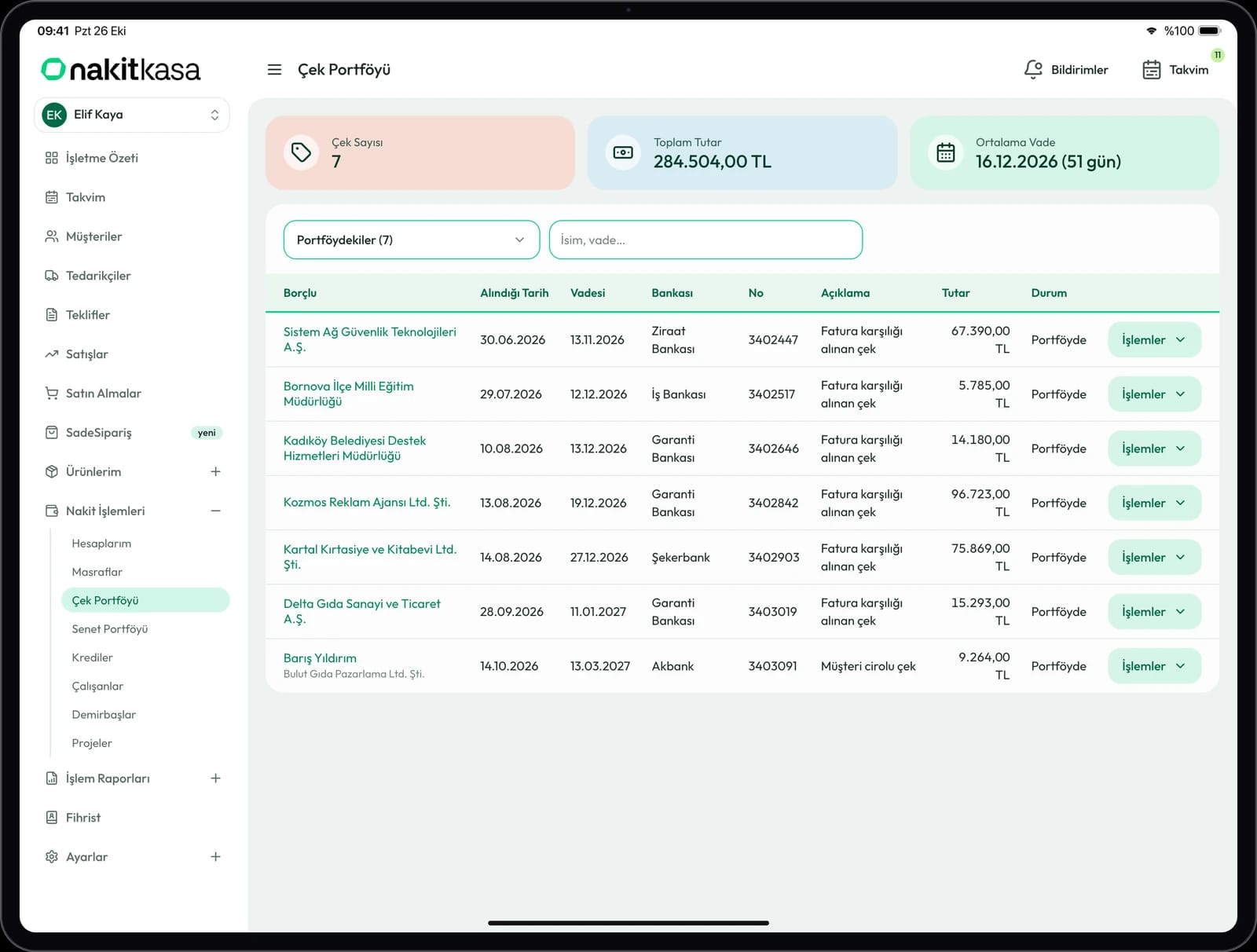
Task: Open Kartal Kırtasiye ve Kitabevi link
Action: tap(370, 557)
